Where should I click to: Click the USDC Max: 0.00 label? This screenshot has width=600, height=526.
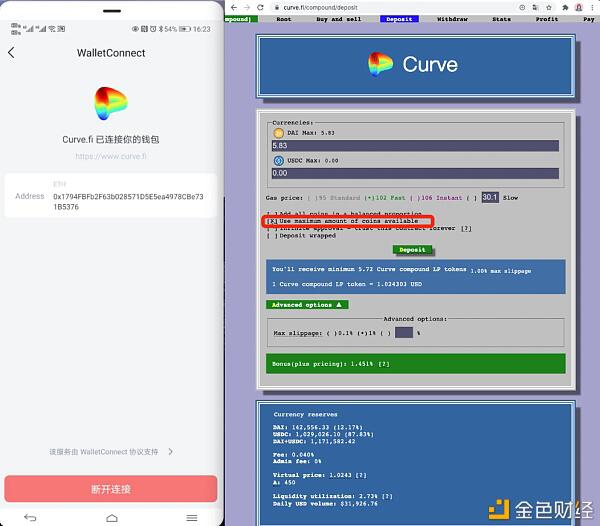[x=313, y=161]
